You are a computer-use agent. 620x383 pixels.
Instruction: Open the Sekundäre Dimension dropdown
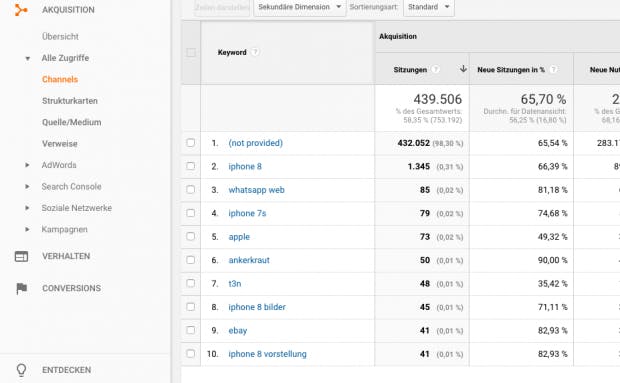[x=300, y=8]
